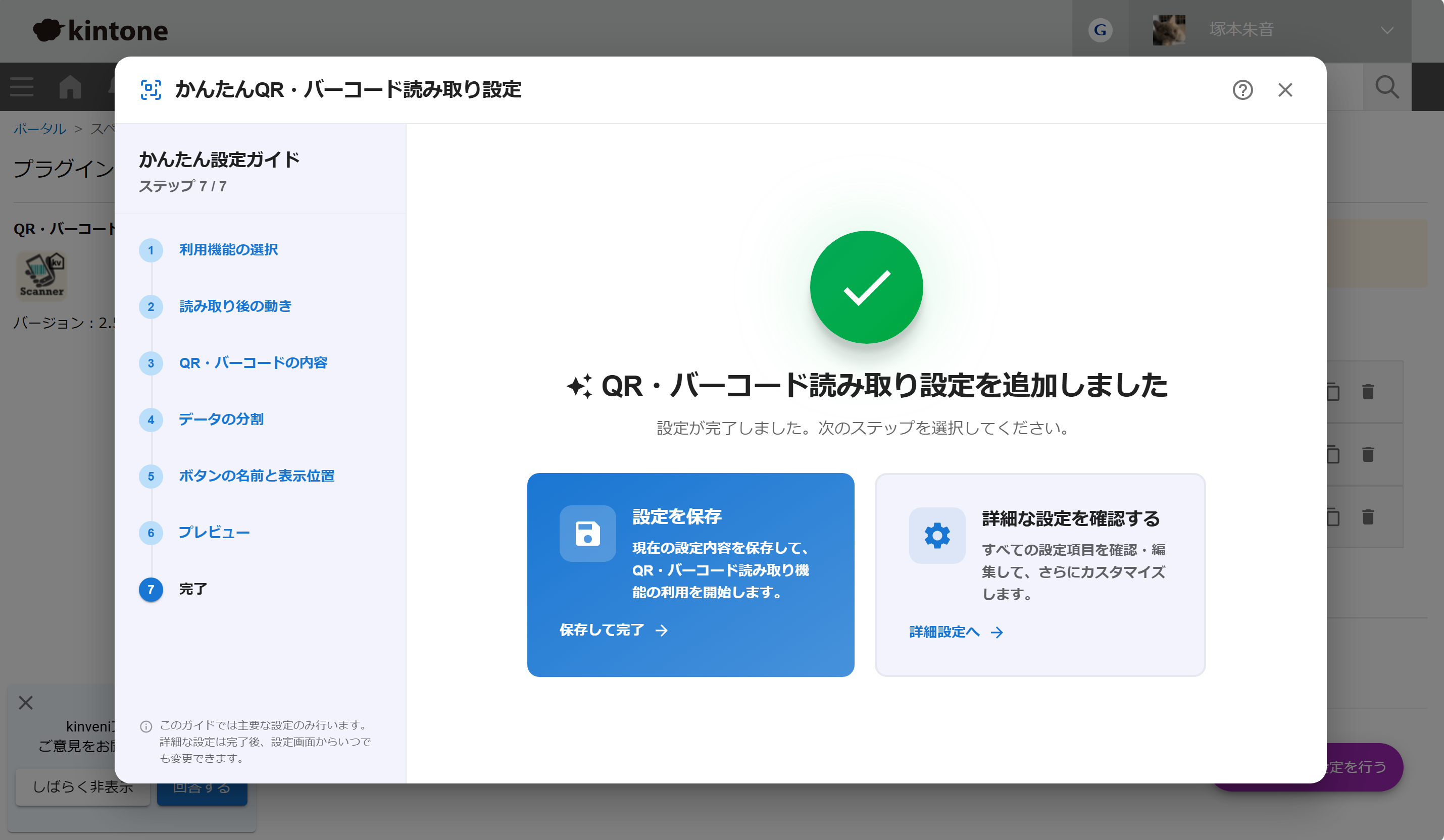The height and width of the screenshot is (840, 1444).
Task: Click the step 3 number circle
Action: tap(151, 363)
